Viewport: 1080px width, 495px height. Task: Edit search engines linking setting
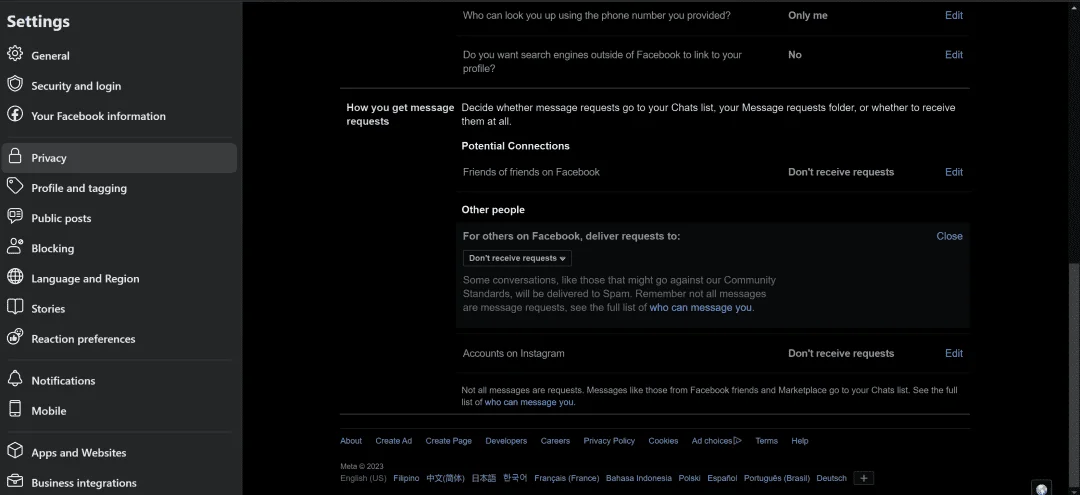[953, 54]
